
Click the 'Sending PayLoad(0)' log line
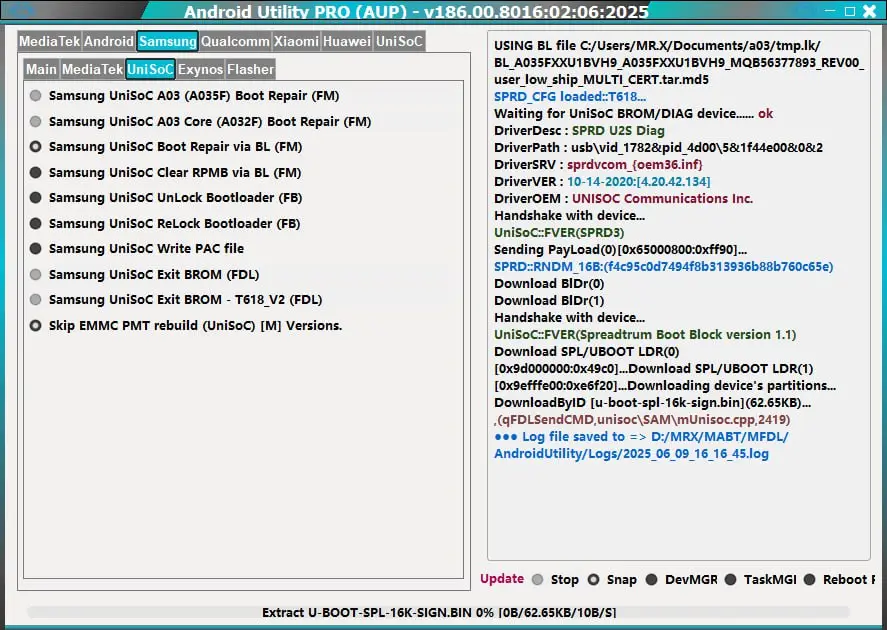(621, 249)
